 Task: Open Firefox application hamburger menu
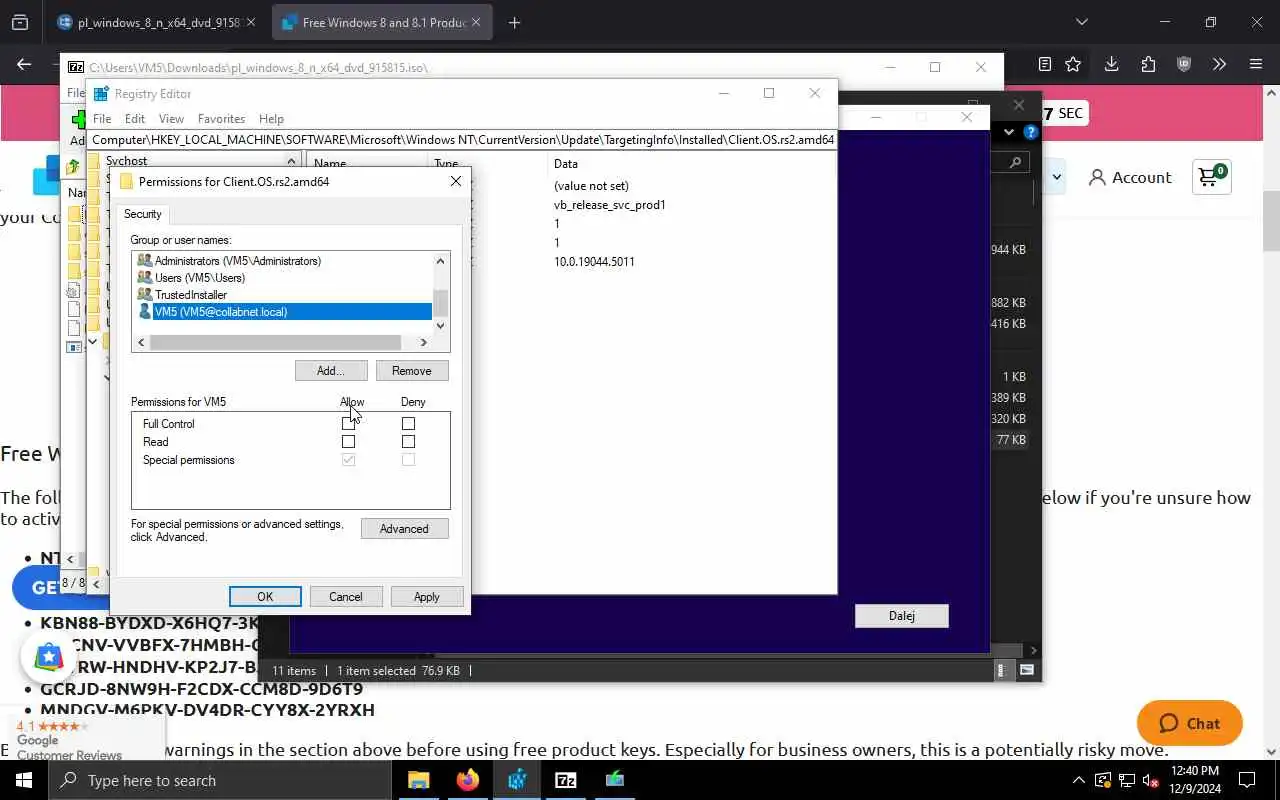pos(1256,64)
